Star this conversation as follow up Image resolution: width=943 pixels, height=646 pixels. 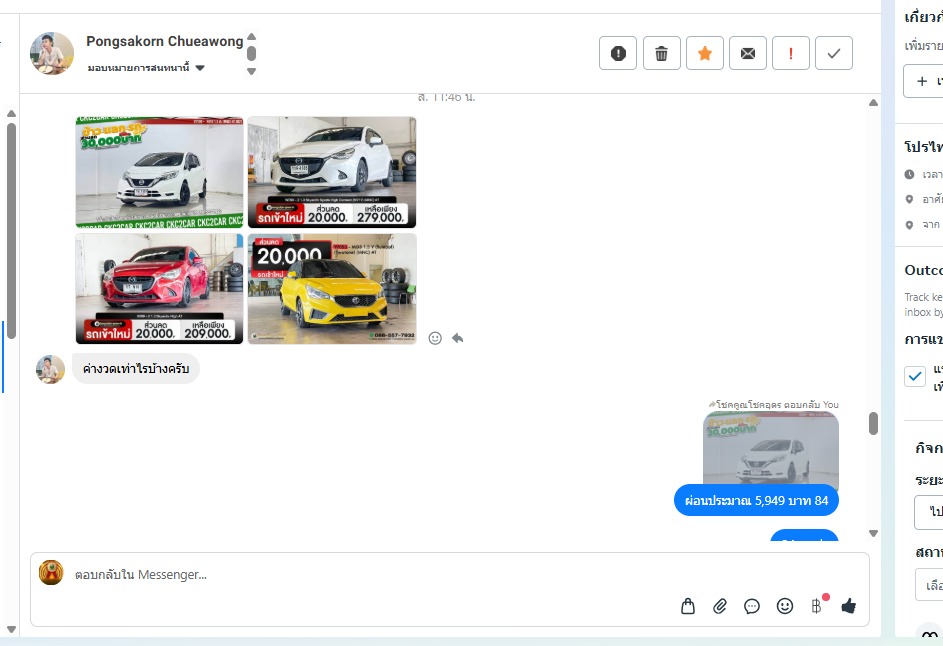[x=705, y=54]
